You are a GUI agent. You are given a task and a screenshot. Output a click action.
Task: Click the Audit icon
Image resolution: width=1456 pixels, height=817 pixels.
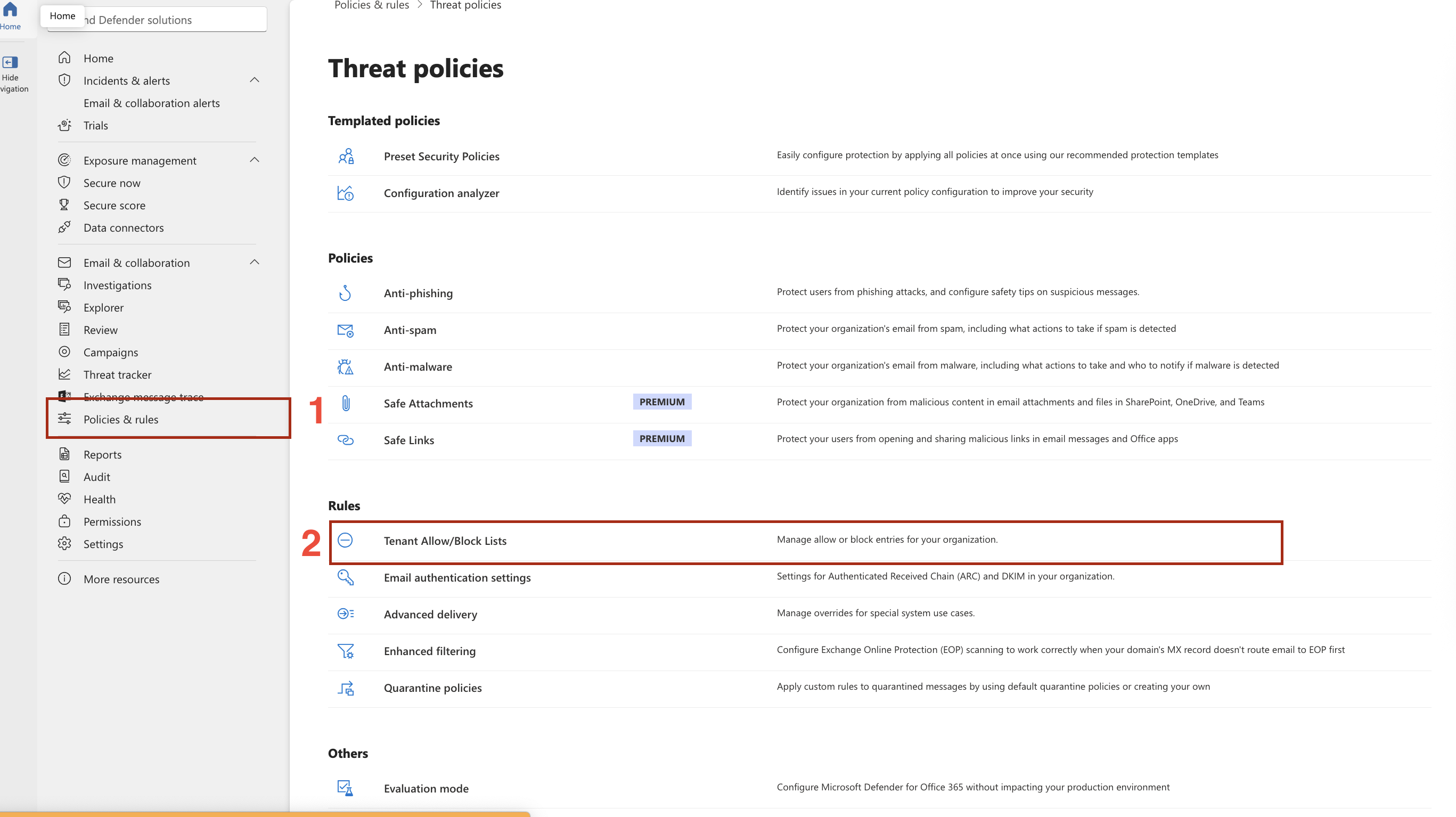[64, 477]
